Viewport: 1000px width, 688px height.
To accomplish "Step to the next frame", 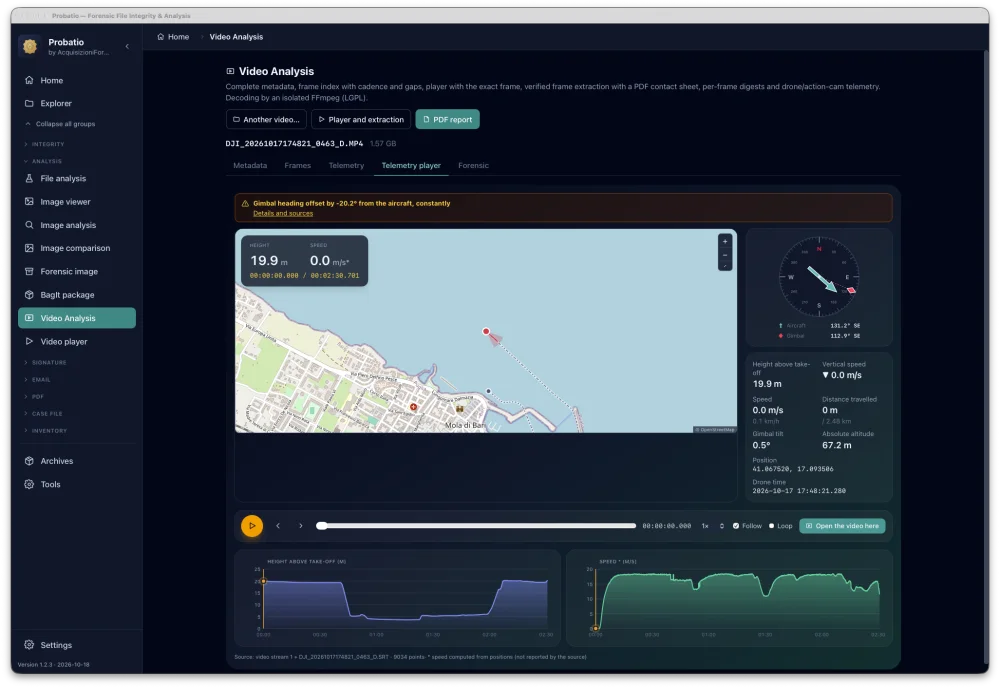I will point(301,526).
